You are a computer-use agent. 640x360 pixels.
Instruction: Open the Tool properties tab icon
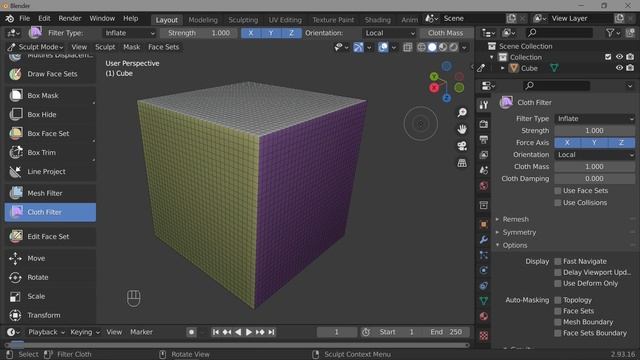click(x=484, y=105)
